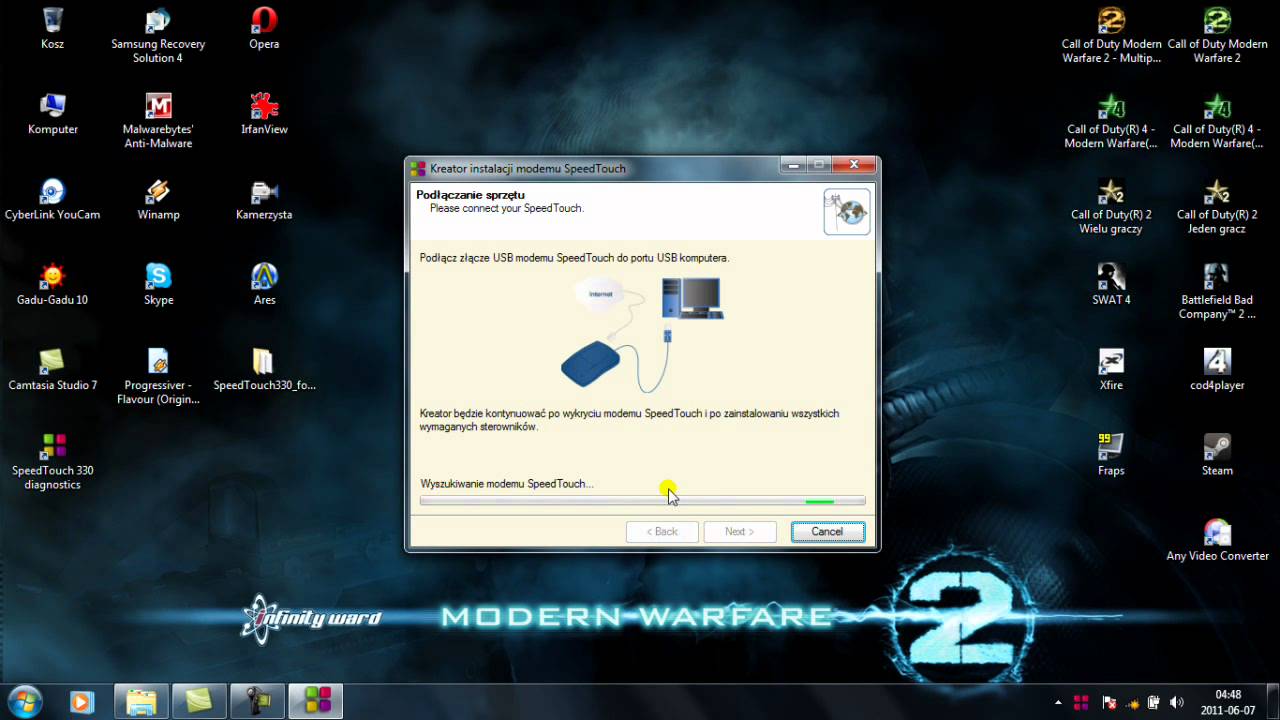Select the Gadu-Gadu 10 desktop icon
This screenshot has height=720, width=1280.
(53, 283)
